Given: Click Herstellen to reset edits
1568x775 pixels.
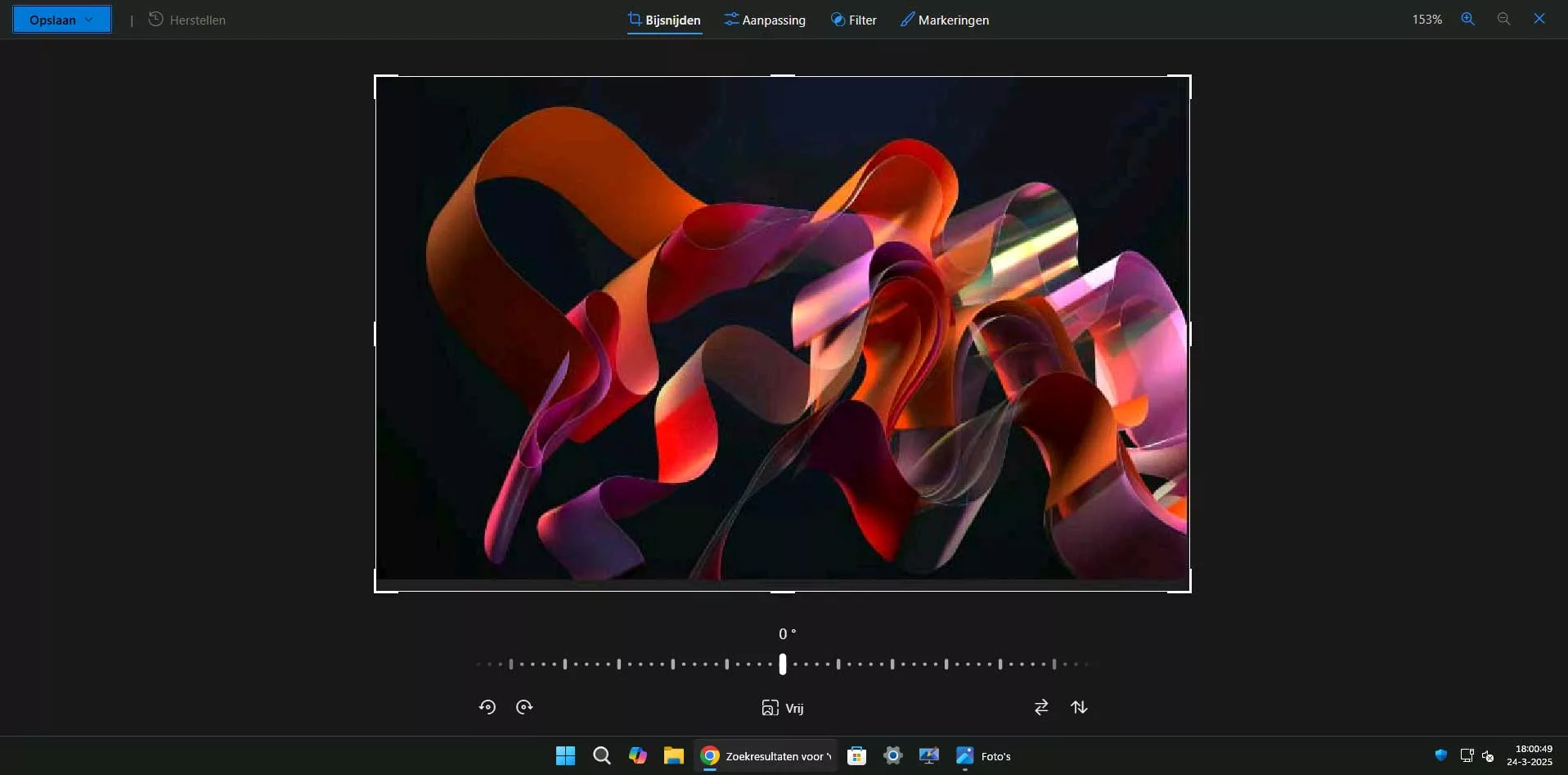Looking at the screenshot, I should [186, 20].
